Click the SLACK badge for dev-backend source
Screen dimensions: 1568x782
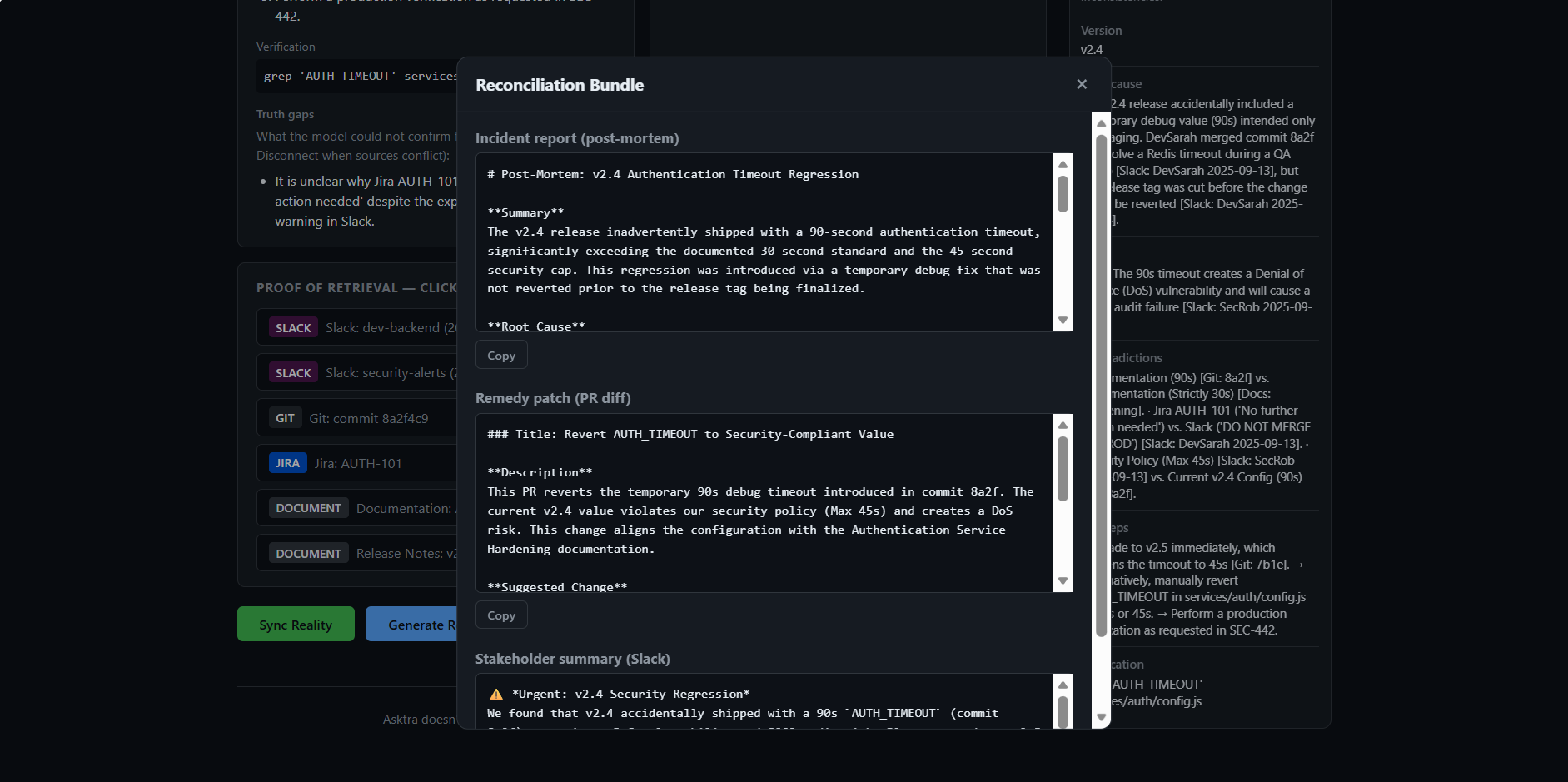point(293,328)
